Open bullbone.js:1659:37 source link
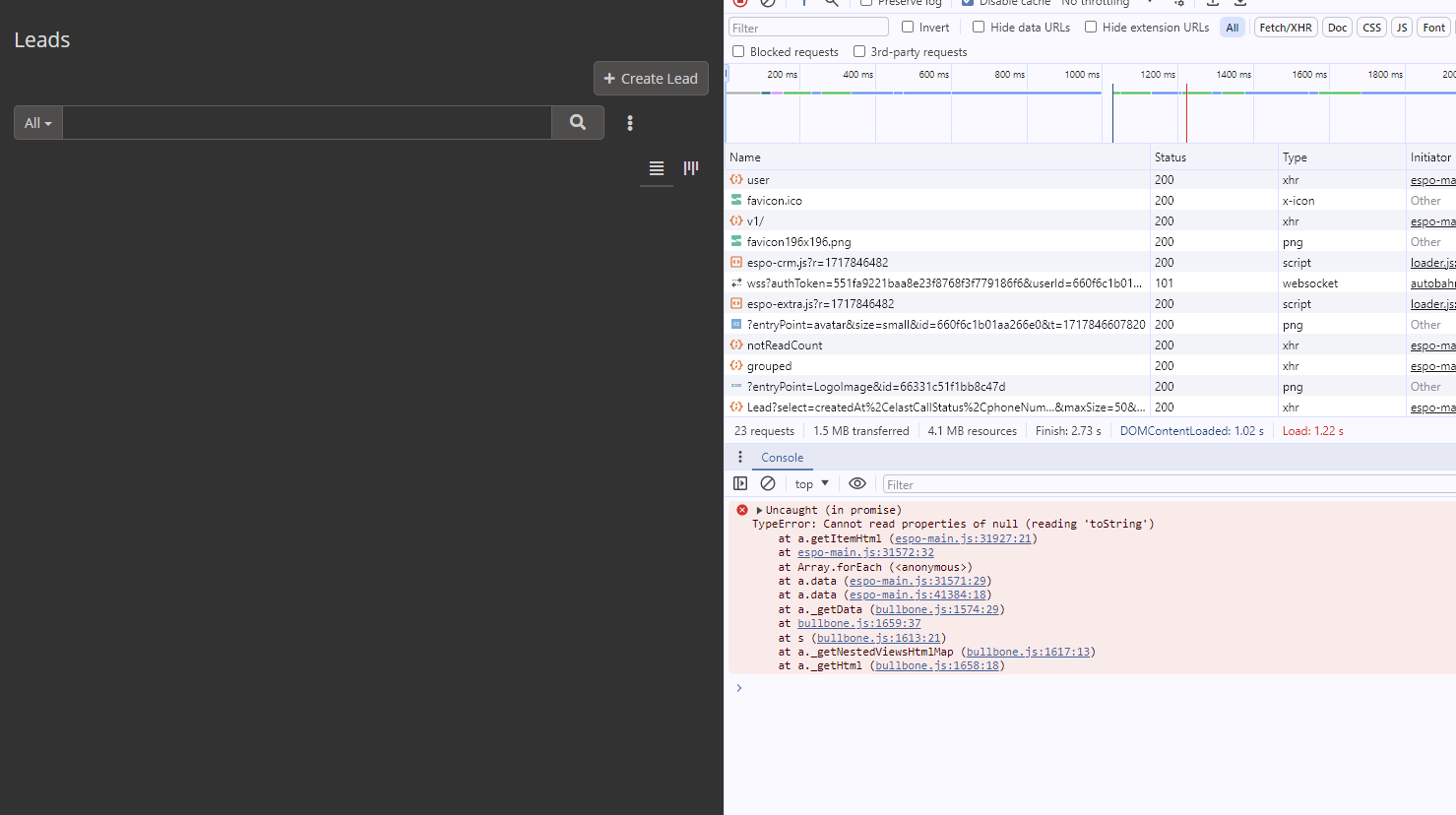 (859, 623)
